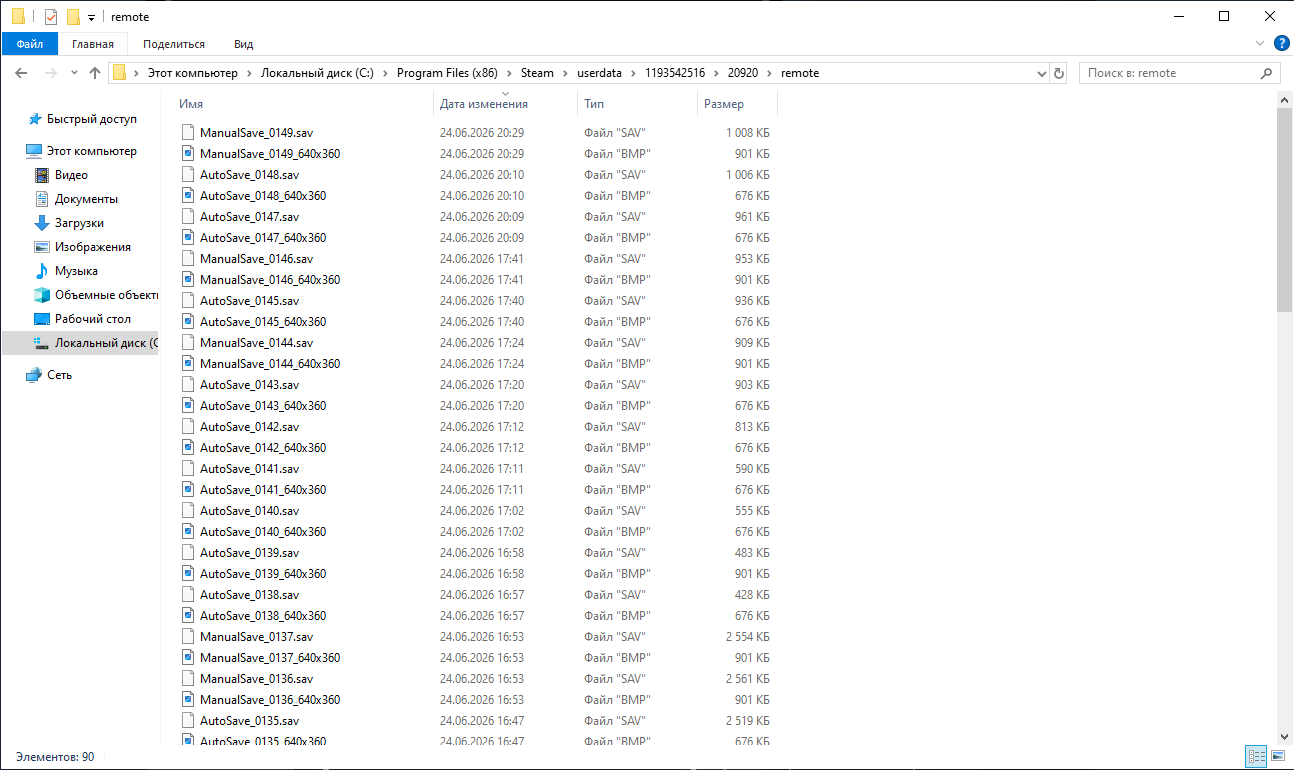The width and height of the screenshot is (1294, 770).
Task: Open the Файл menu tab
Action: [x=30, y=44]
